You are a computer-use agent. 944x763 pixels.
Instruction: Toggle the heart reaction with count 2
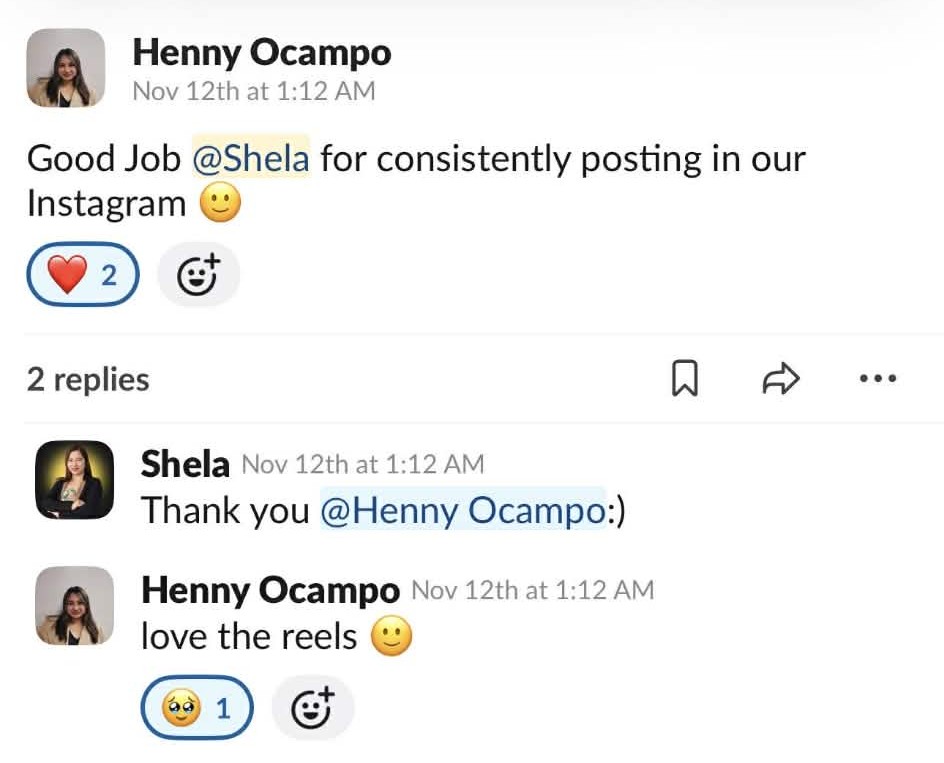[x=82, y=274]
